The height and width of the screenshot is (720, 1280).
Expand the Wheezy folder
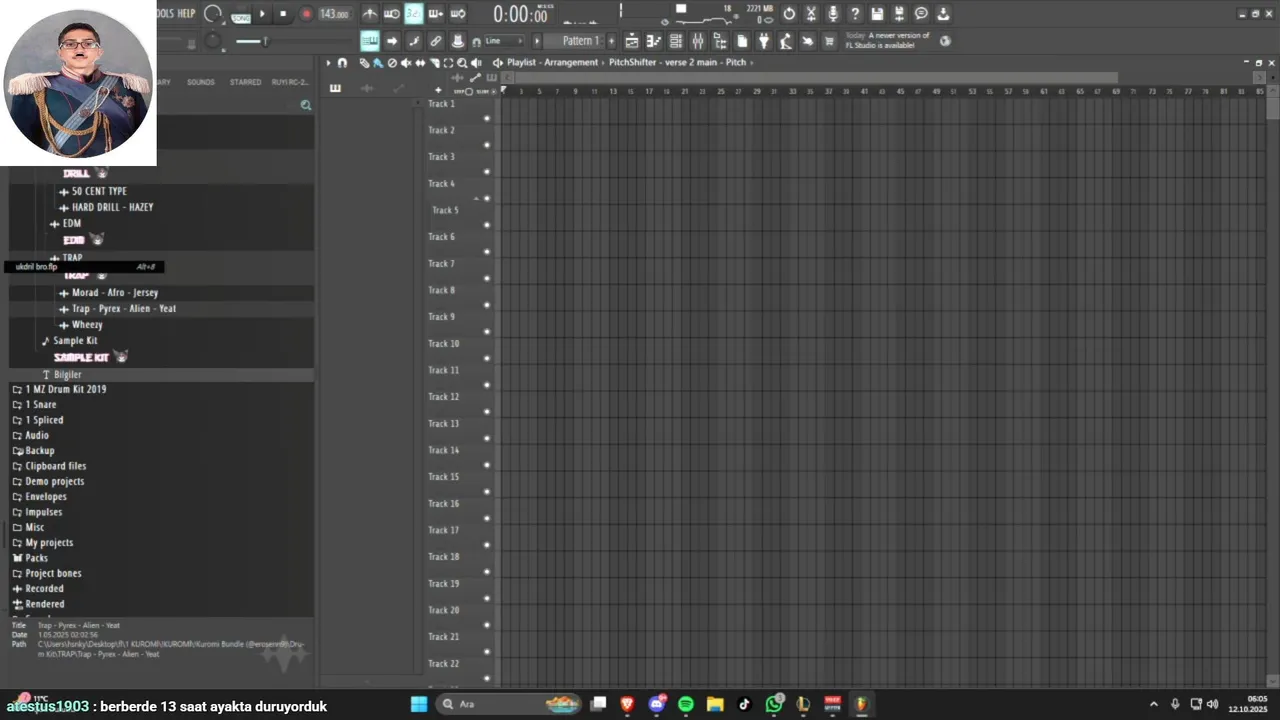tap(87, 325)
